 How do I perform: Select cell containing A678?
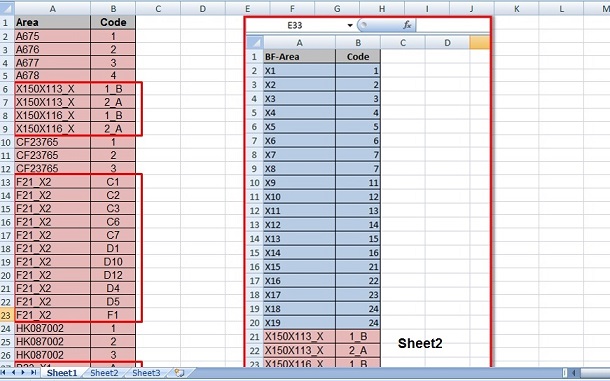click(53, 75)
